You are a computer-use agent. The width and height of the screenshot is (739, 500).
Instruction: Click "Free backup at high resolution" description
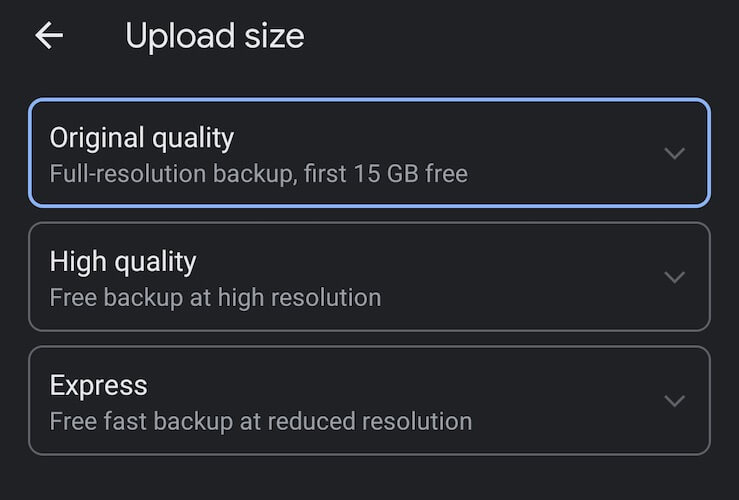pyautogui.click(x=215, y=298)
